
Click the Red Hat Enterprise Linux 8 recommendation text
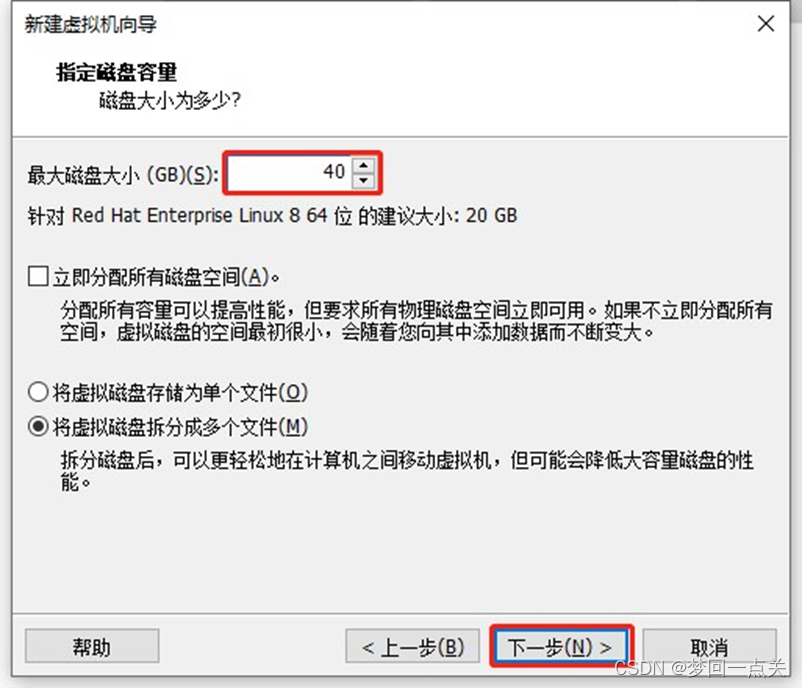pyautogui.click(x=272, y=215)
